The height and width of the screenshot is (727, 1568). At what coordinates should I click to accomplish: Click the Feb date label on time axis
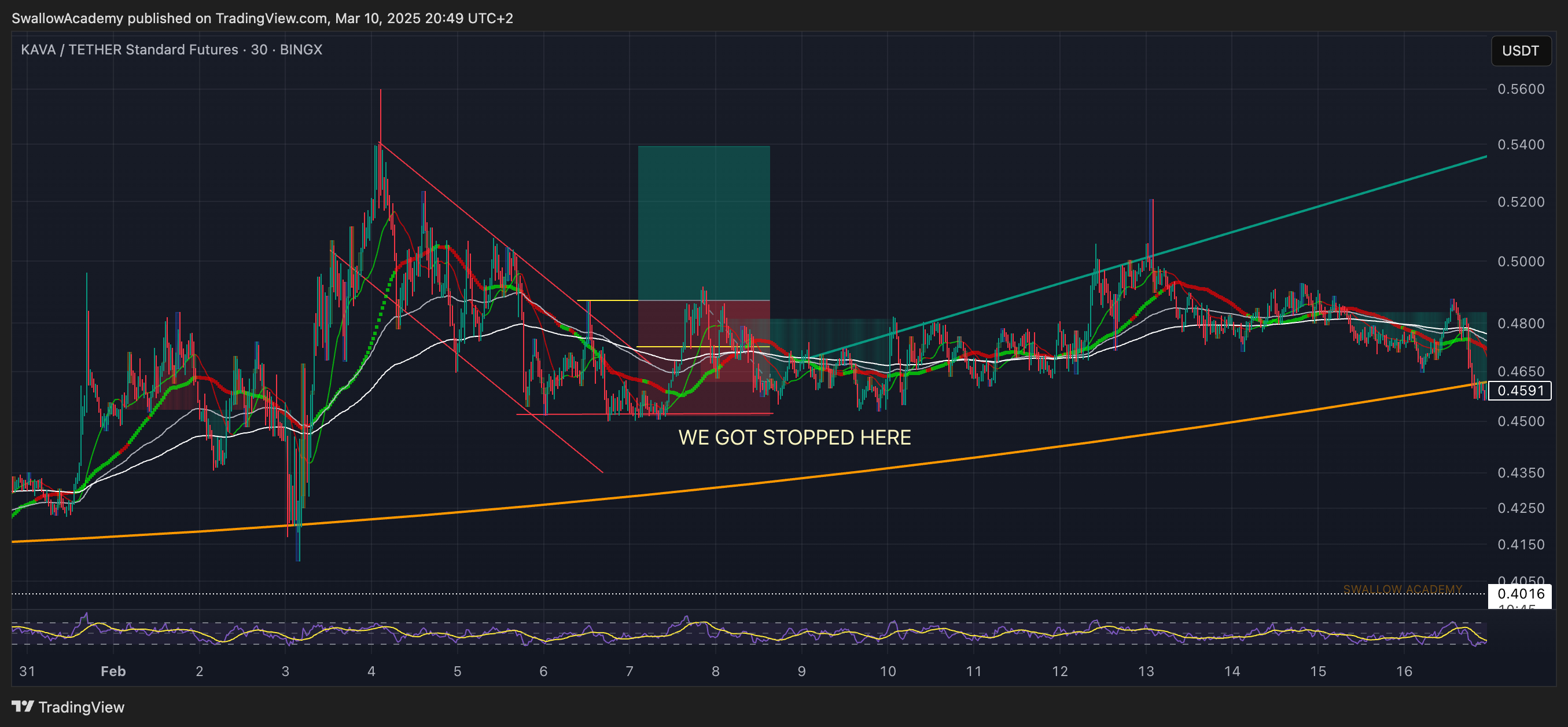pos(113,671)
